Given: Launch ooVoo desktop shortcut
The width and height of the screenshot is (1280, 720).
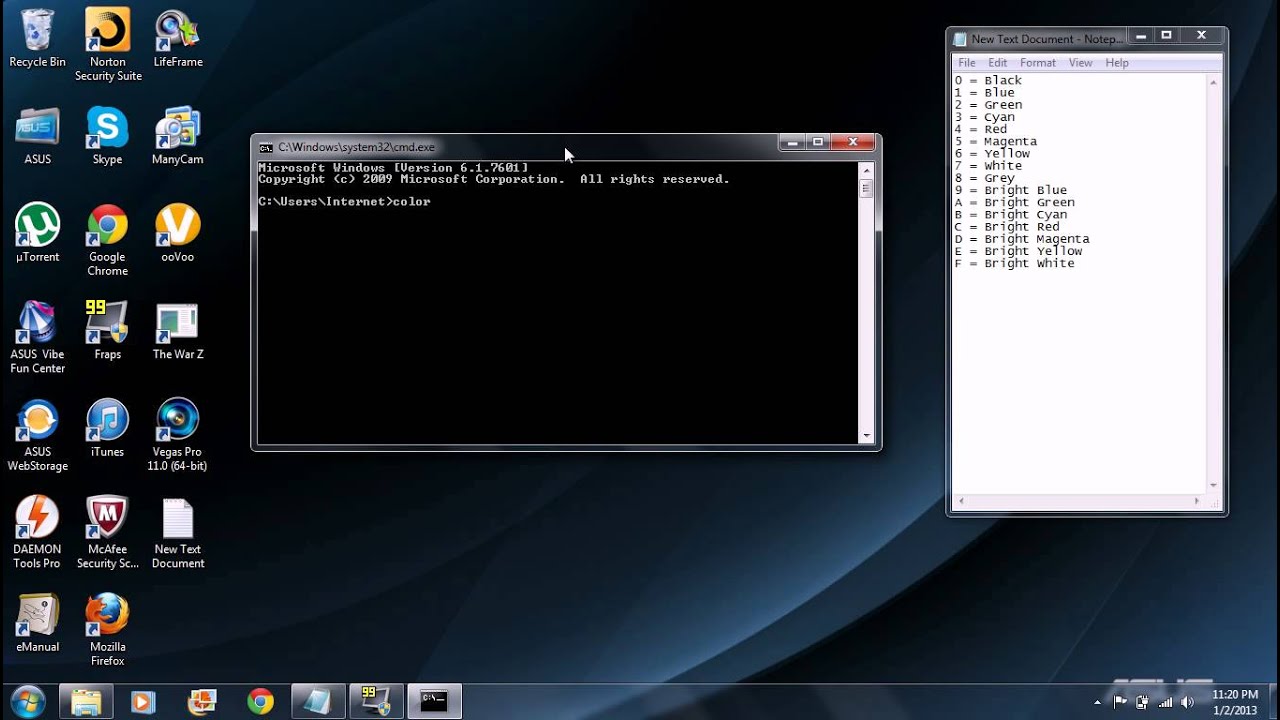Looking at the screenshot, I should [x=178, y=233].
